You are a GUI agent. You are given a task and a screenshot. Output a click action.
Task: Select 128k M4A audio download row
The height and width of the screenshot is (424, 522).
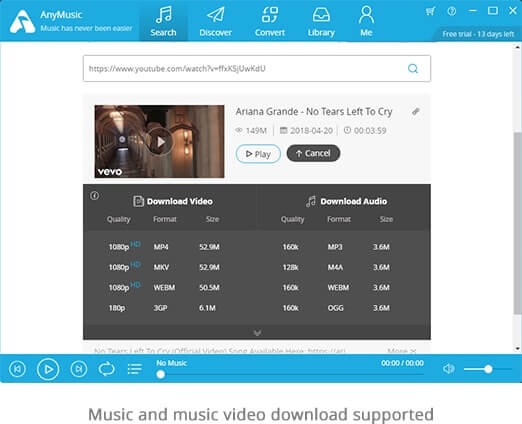336,267
